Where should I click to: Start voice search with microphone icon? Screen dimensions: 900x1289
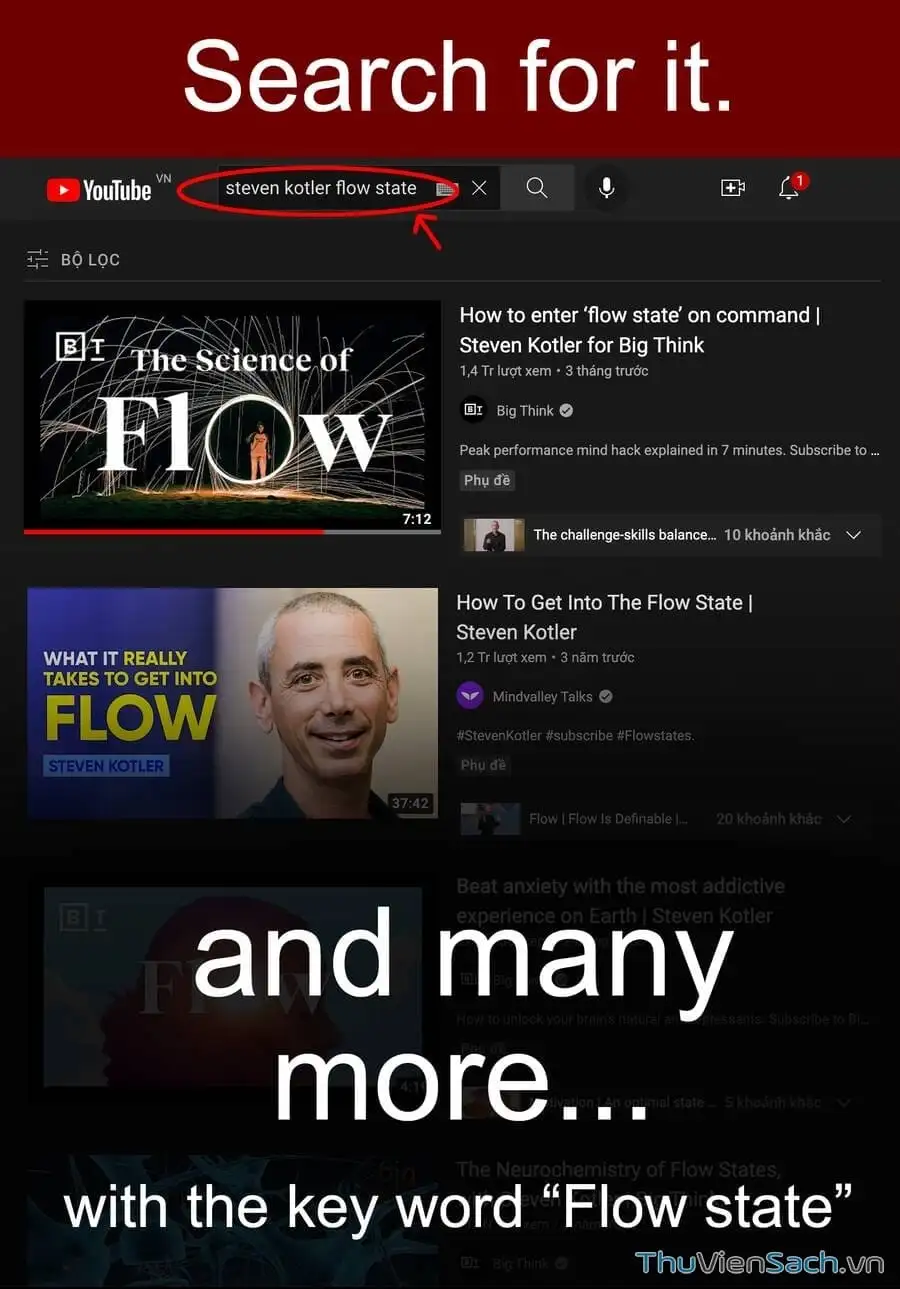(606, 188)
